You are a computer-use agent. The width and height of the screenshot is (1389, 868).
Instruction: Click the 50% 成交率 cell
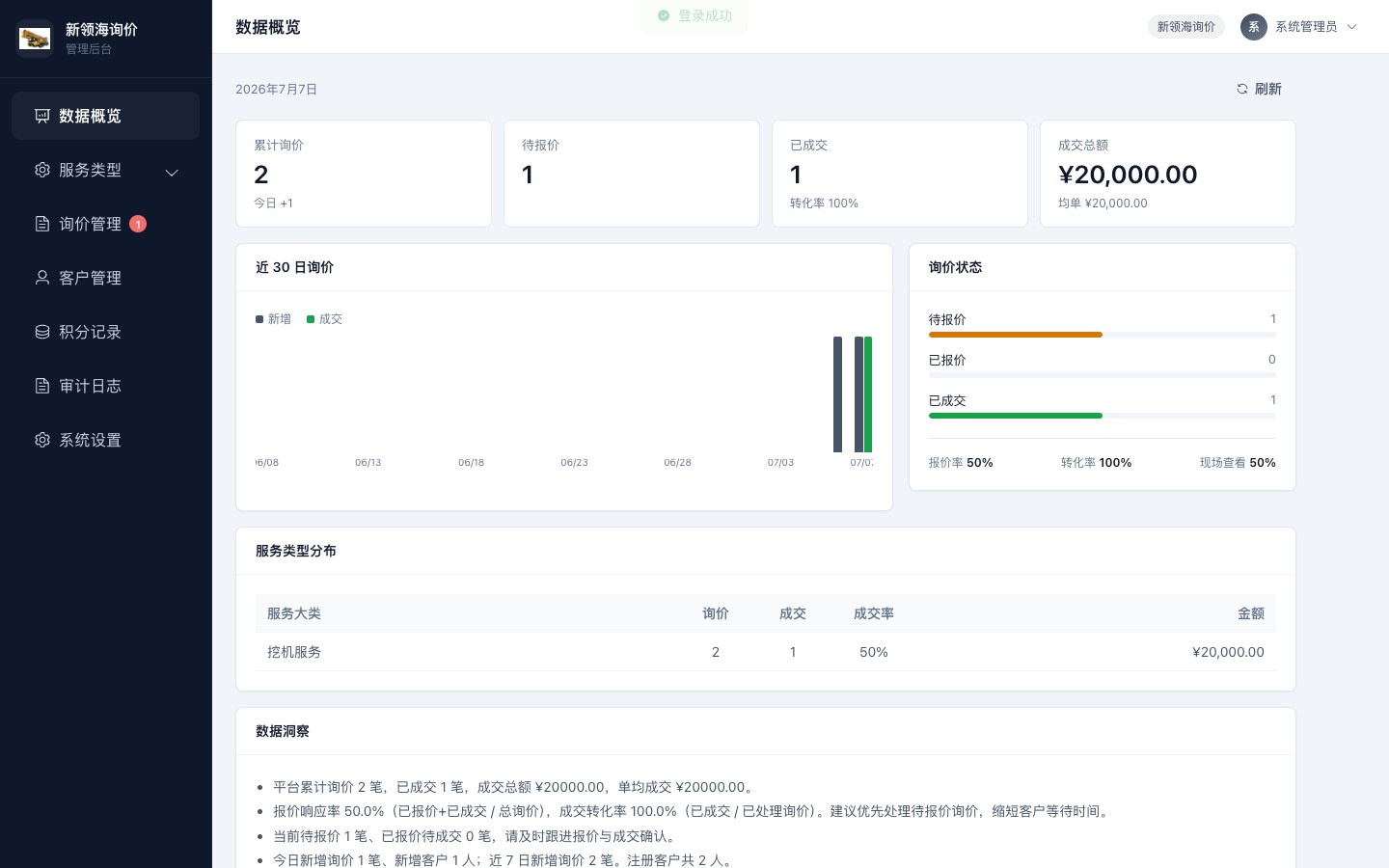874,652
